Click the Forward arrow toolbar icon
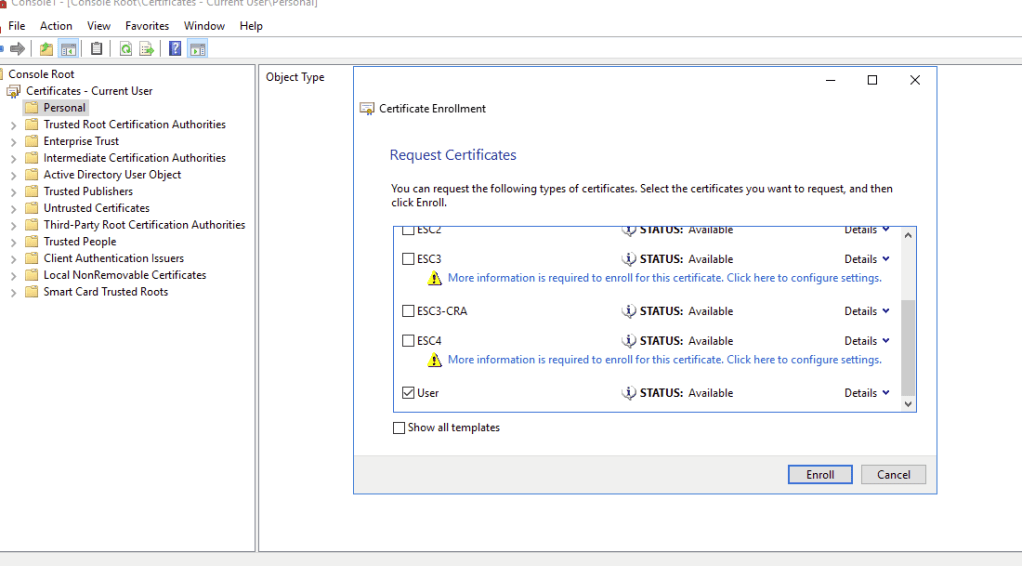1022x566 pixels. click(17, 49)
